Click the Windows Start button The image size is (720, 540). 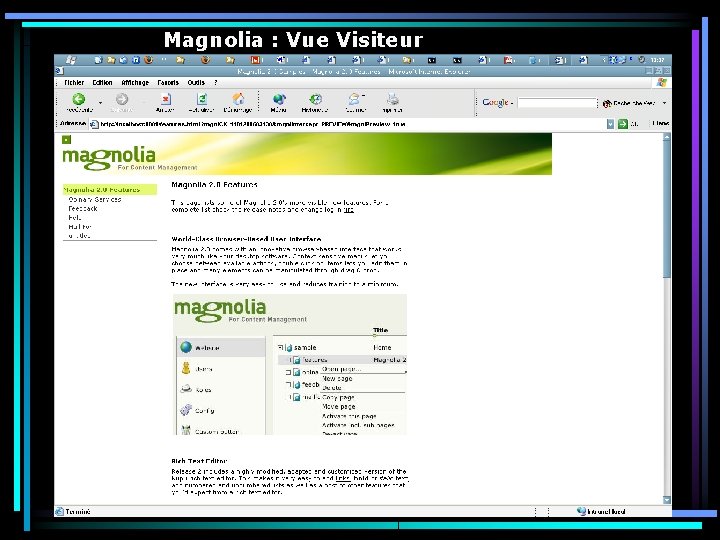(71, 60)
